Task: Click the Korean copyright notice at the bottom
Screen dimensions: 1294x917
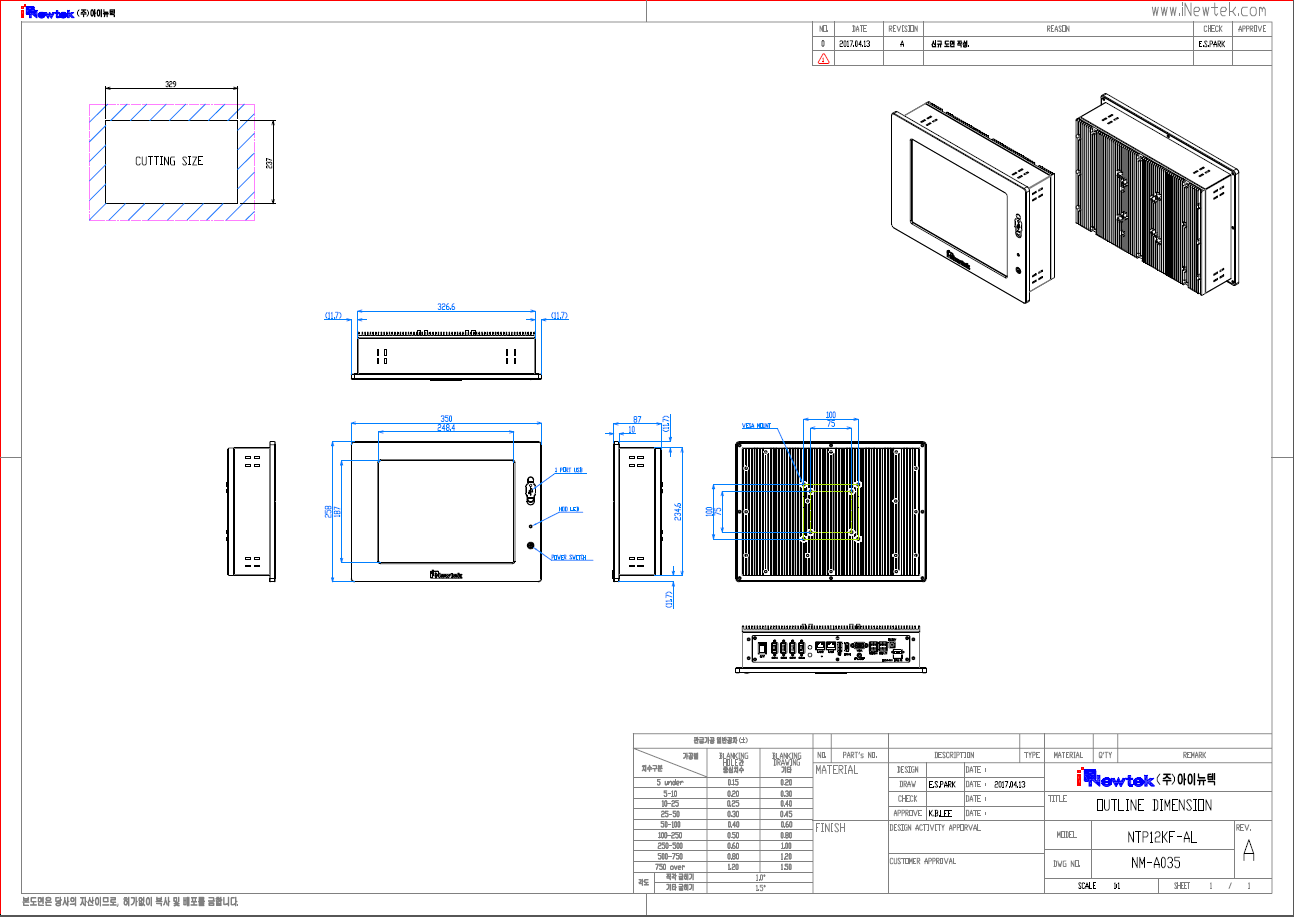Action: [130, 902]
